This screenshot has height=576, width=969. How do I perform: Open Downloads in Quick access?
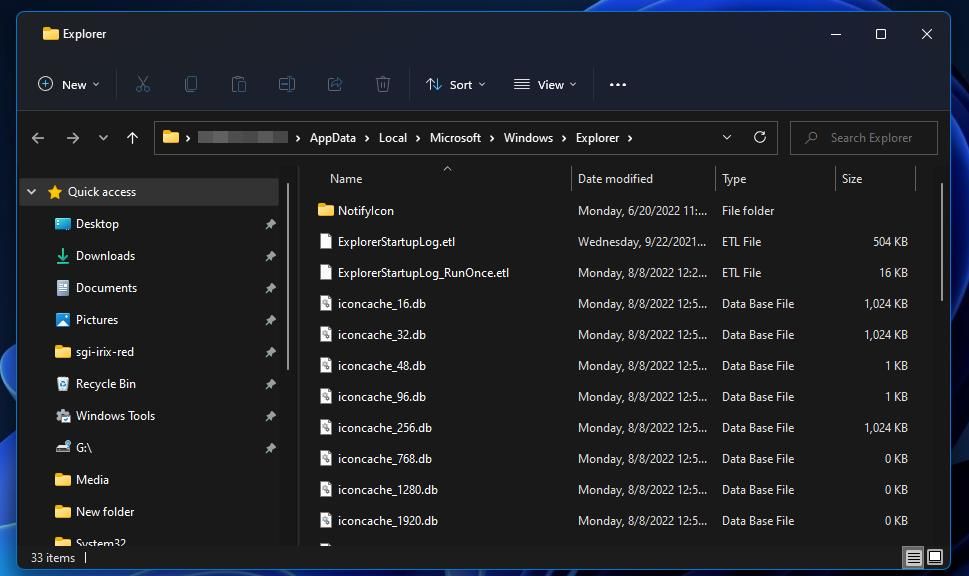(x=105, y=256)
